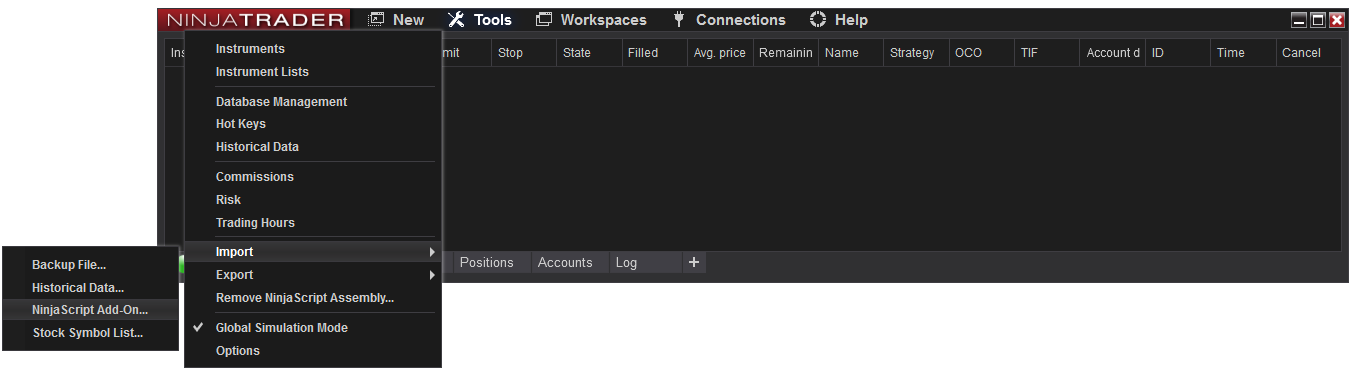The height and width of the screenshot is (380, 1360).
Task: Sort by the State column header
Action: click(589, 53)
